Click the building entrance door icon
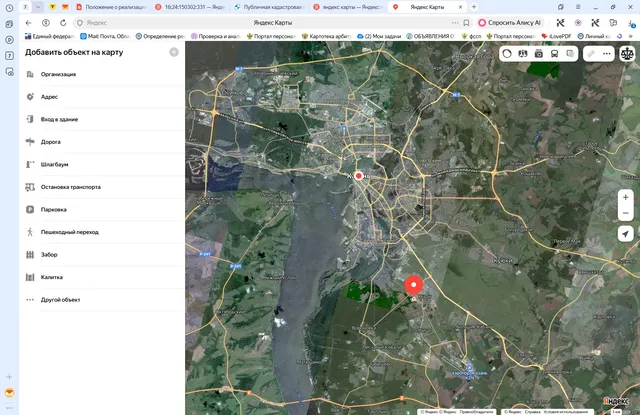 (x=30, y=119)
